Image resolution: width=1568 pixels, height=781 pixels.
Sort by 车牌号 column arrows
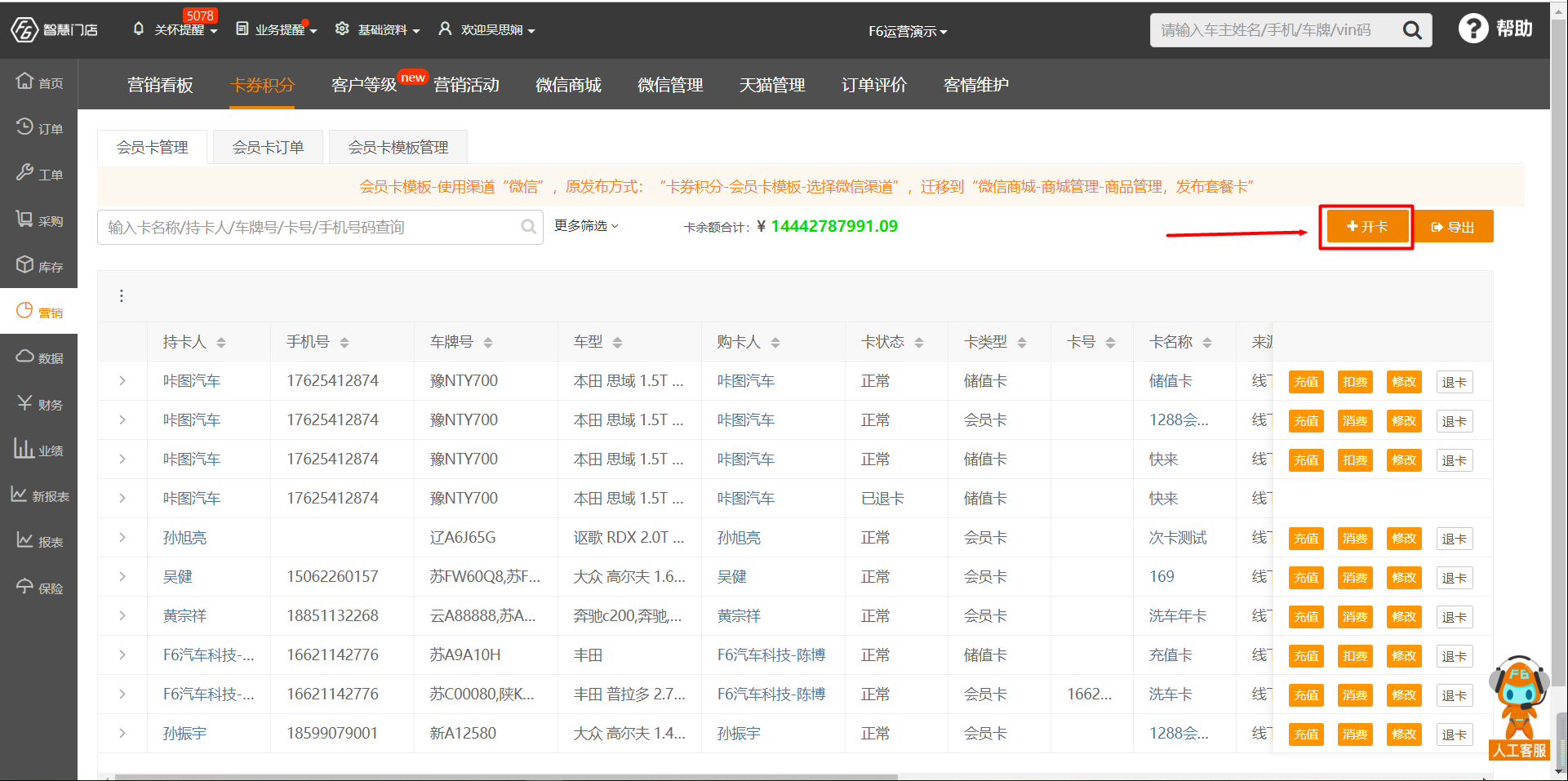click(488, 343)
